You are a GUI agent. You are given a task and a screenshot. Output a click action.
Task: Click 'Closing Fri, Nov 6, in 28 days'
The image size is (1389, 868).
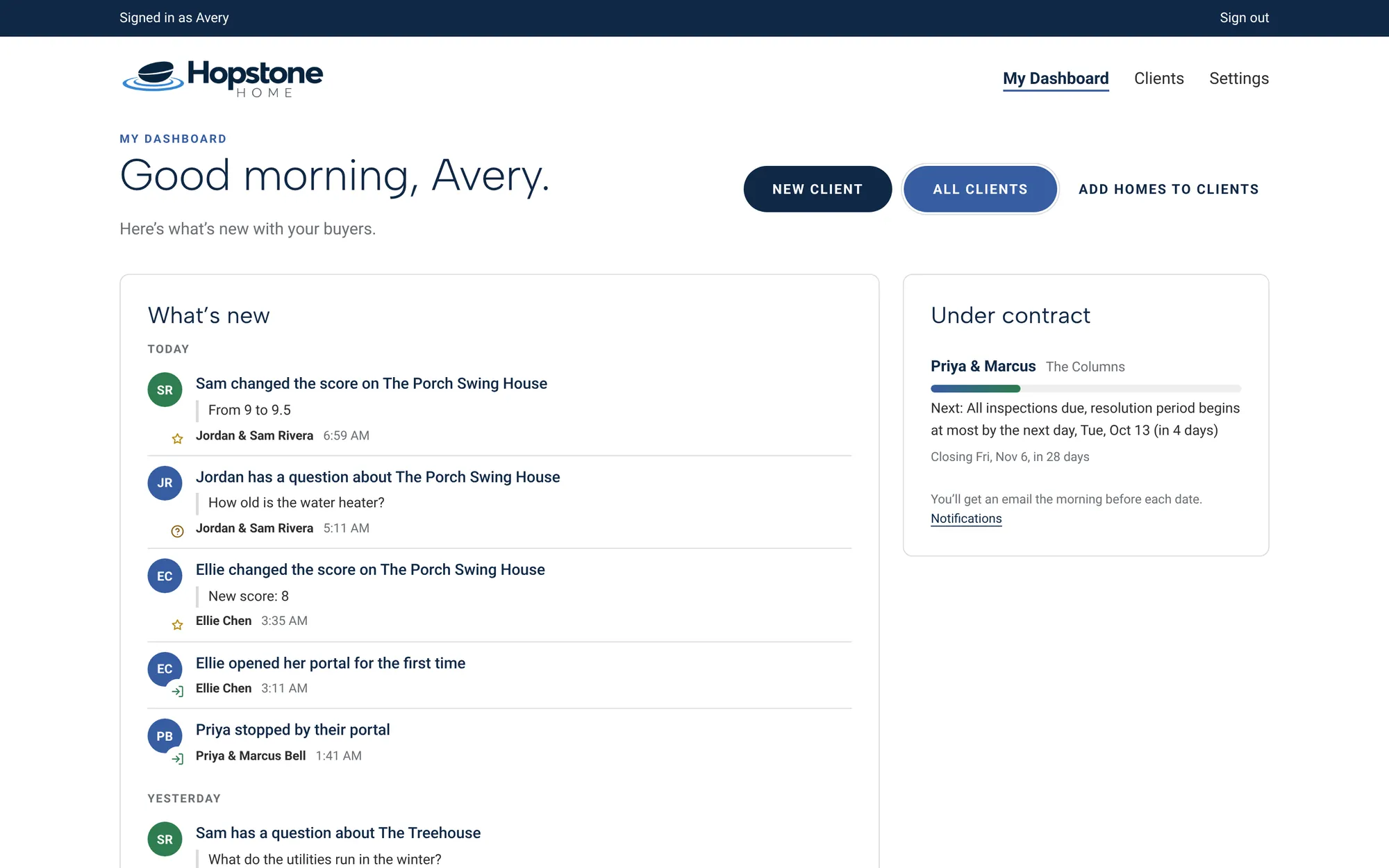point(1010,457)
